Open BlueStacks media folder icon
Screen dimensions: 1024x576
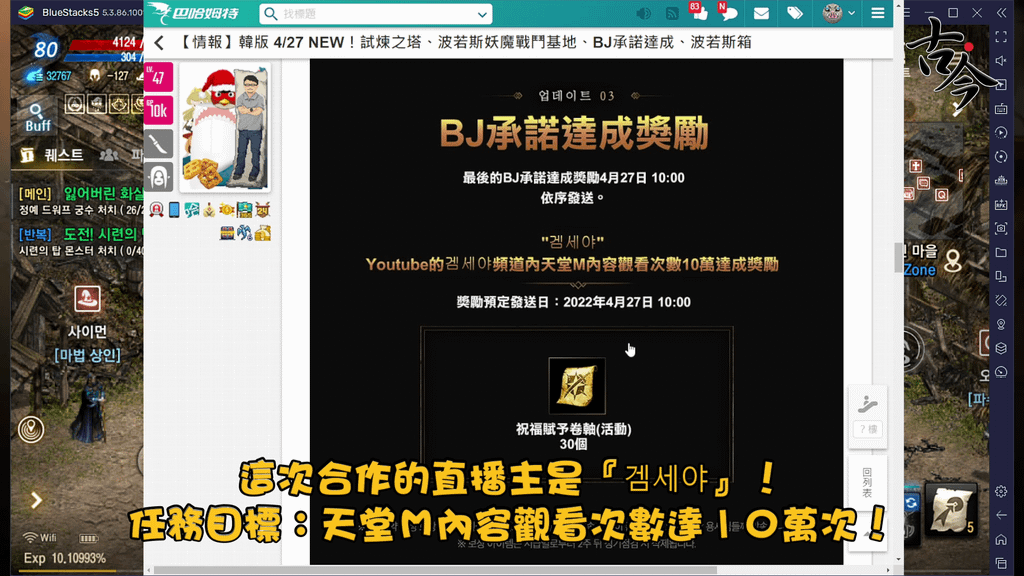coord(1001,252)
